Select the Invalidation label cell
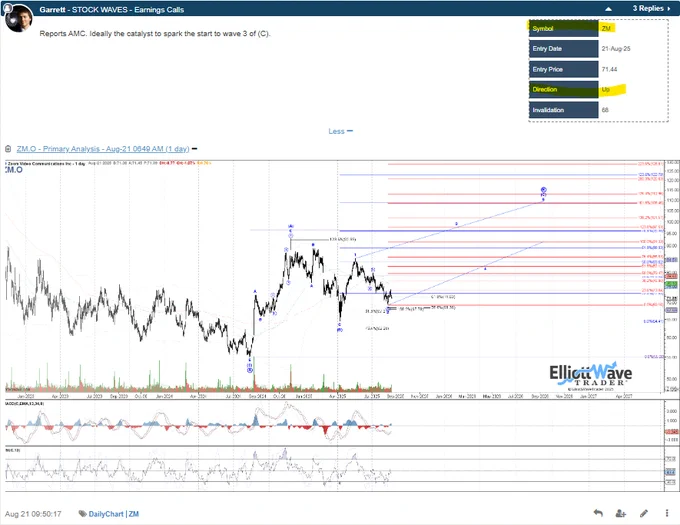The image size is (680, 525). pyautogui.click(x=563, y=110)
